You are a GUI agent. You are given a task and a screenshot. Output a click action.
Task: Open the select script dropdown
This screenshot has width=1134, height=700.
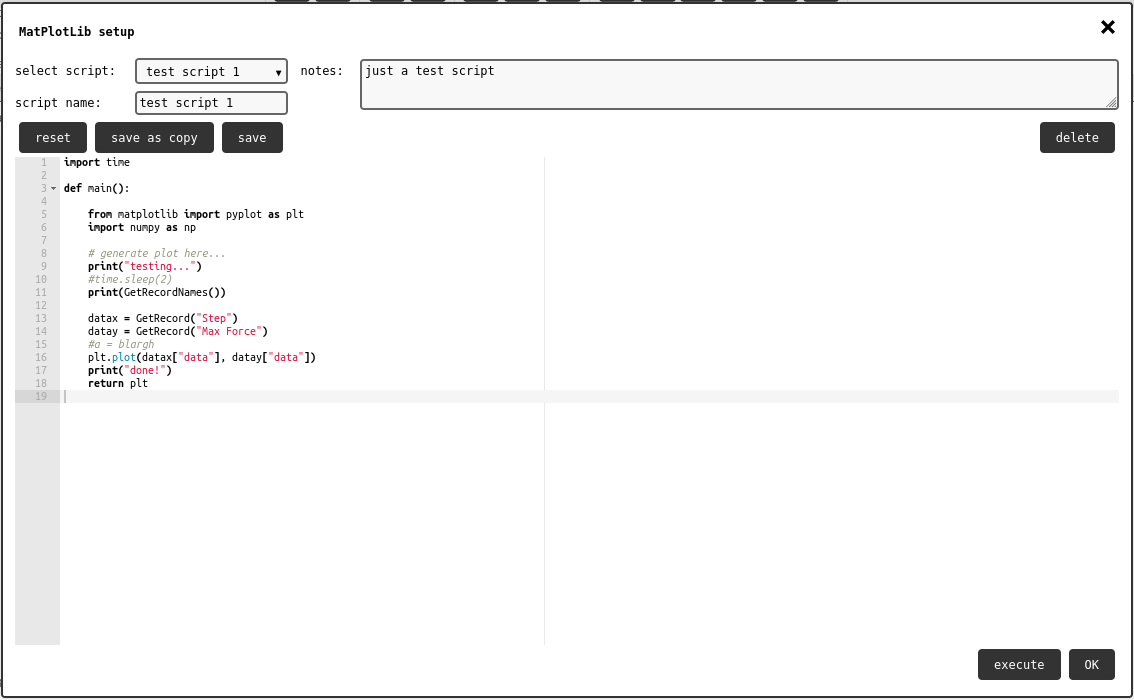tap(211, 72)
